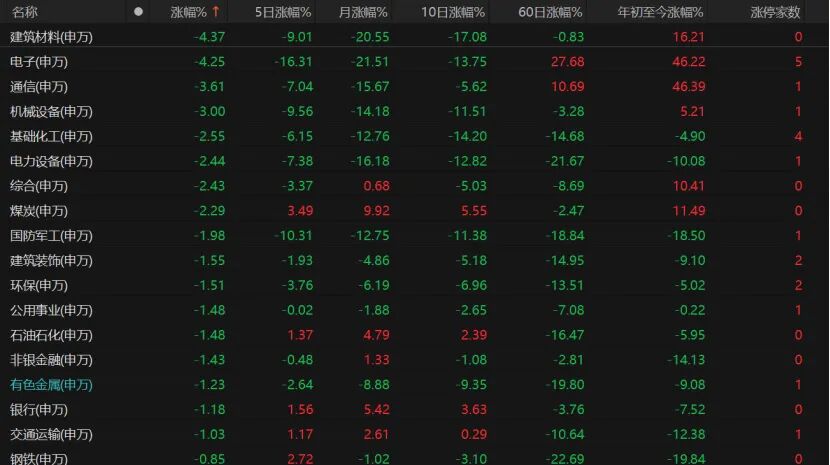Viewport: 830px width, 465px height.
Task: Click 10日涨幅 value -6.96 for 环保
Action: (471, 285)
